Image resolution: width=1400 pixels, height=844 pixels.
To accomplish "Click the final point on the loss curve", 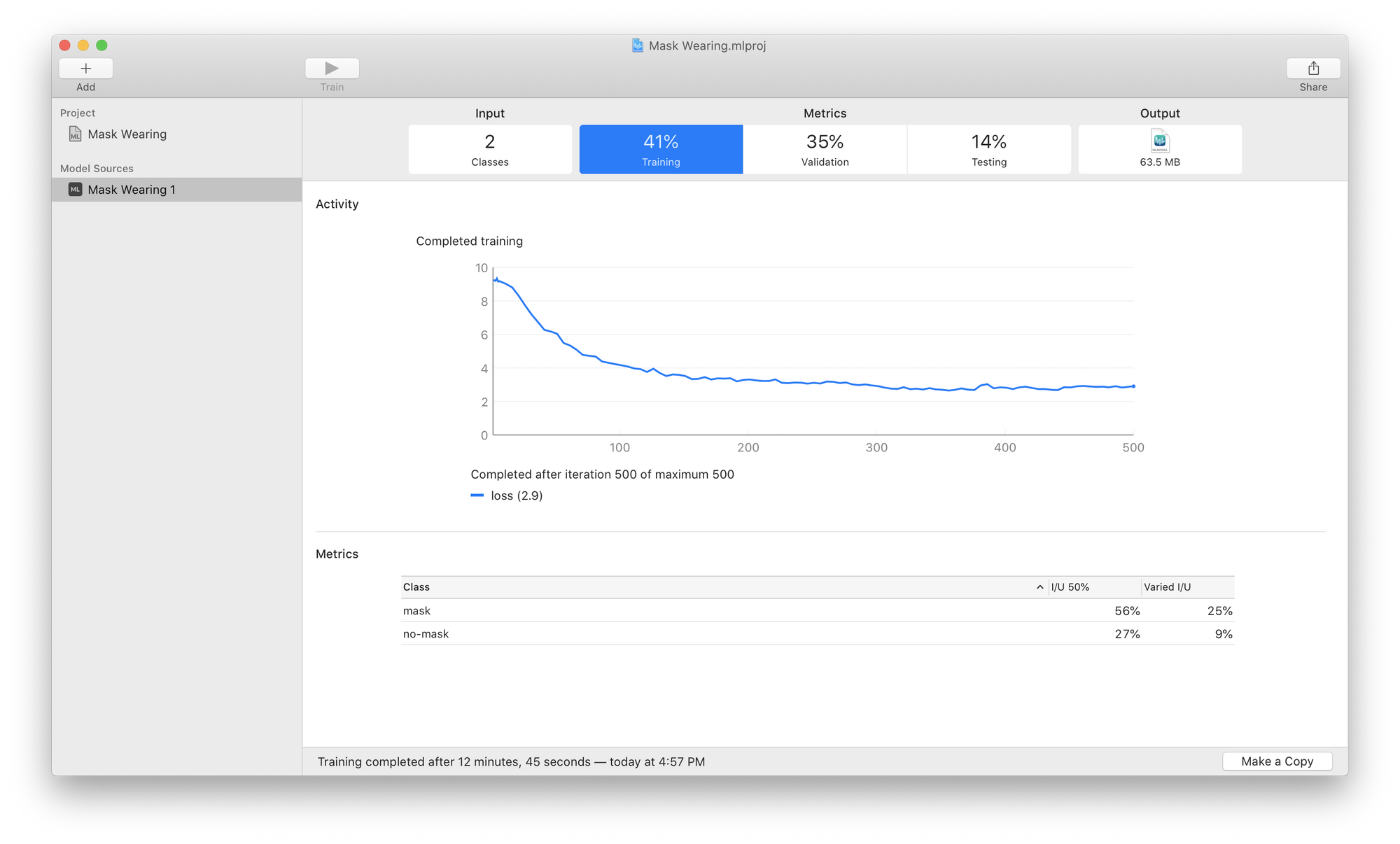I will point(1133,386).
